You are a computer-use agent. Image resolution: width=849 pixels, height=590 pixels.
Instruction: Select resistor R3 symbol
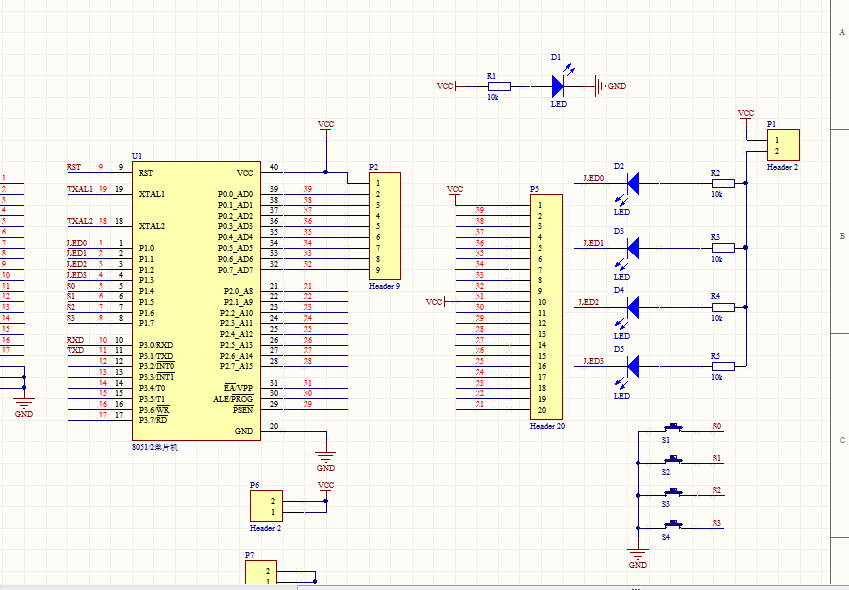pyautogui.click(x=723, y=248)
